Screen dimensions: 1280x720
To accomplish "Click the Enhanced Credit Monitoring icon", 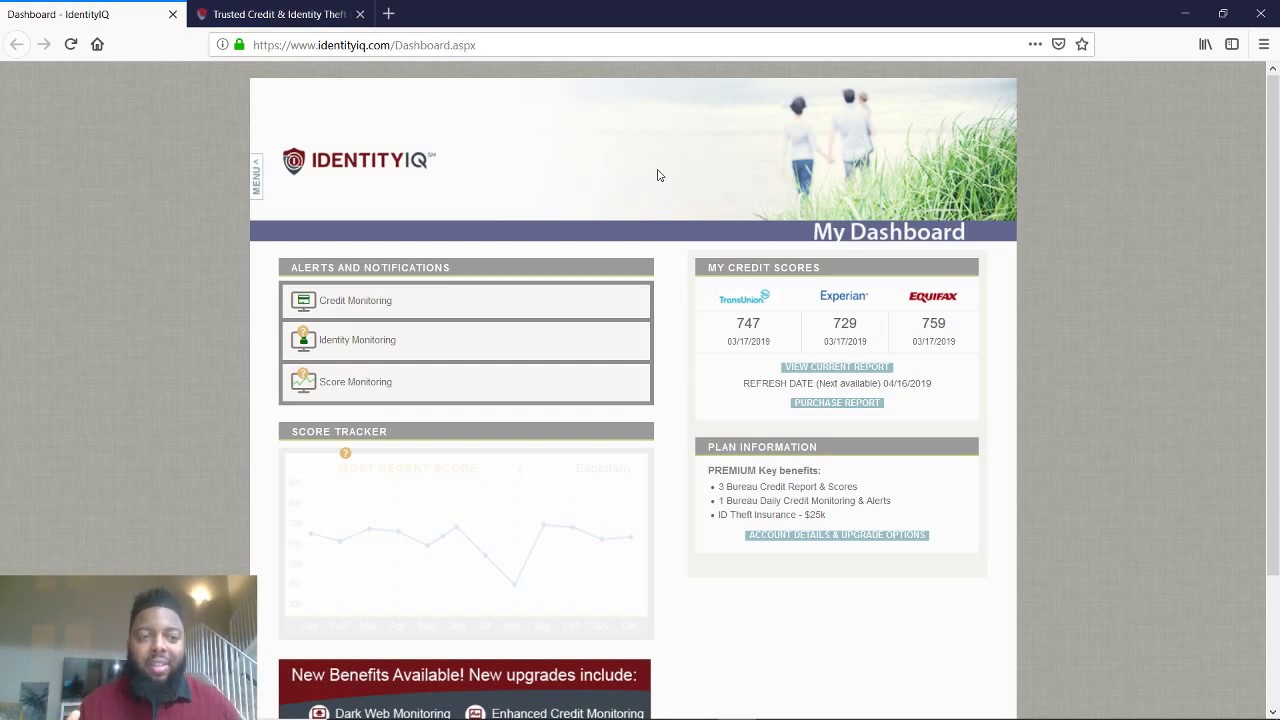I will [x=475, y=713].
